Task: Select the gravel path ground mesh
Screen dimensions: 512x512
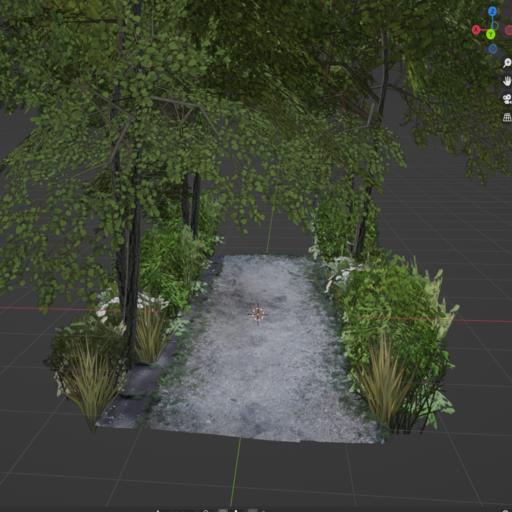Action: coord(253,353)
